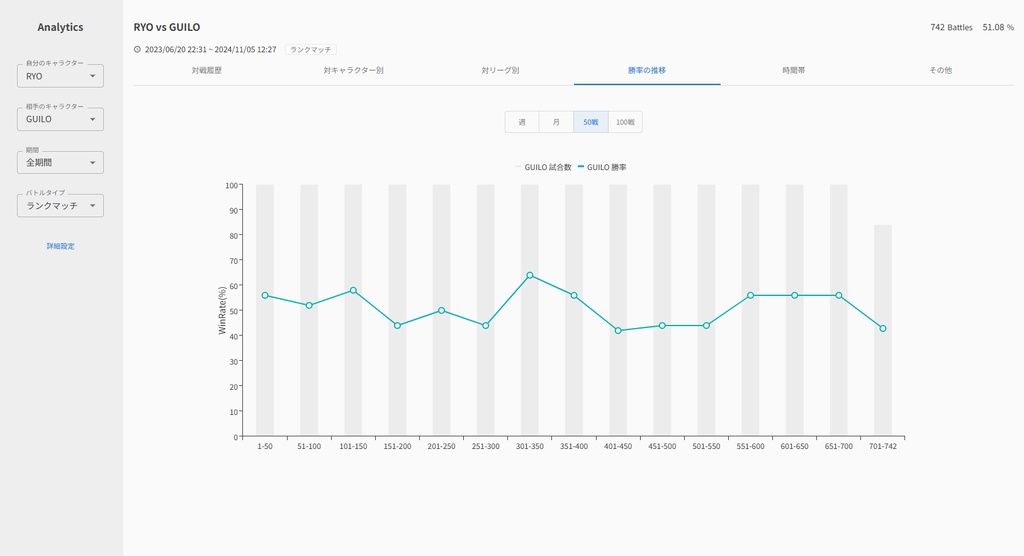
Task: Open the 対キャラクター別 tab
Action: tap(353, 71)
